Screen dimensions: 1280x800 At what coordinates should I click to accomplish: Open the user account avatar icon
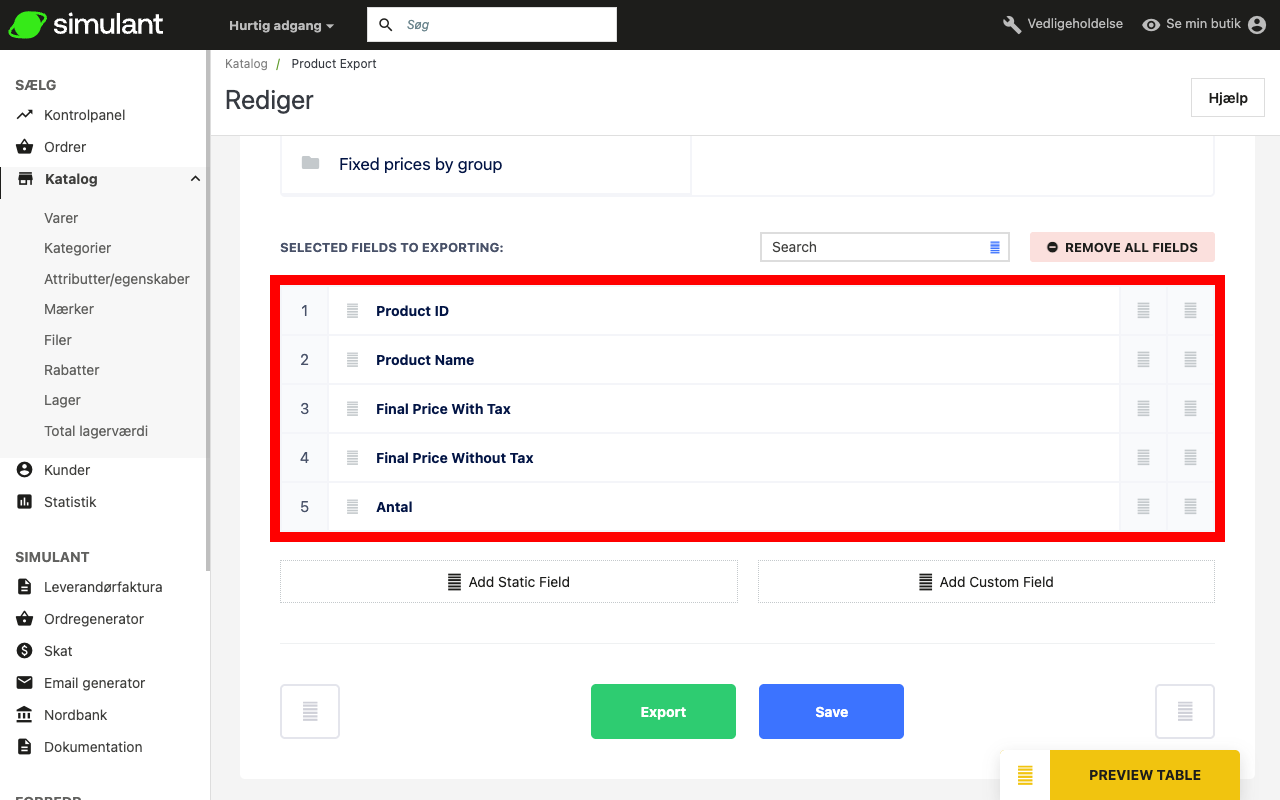pos(1257,24)
